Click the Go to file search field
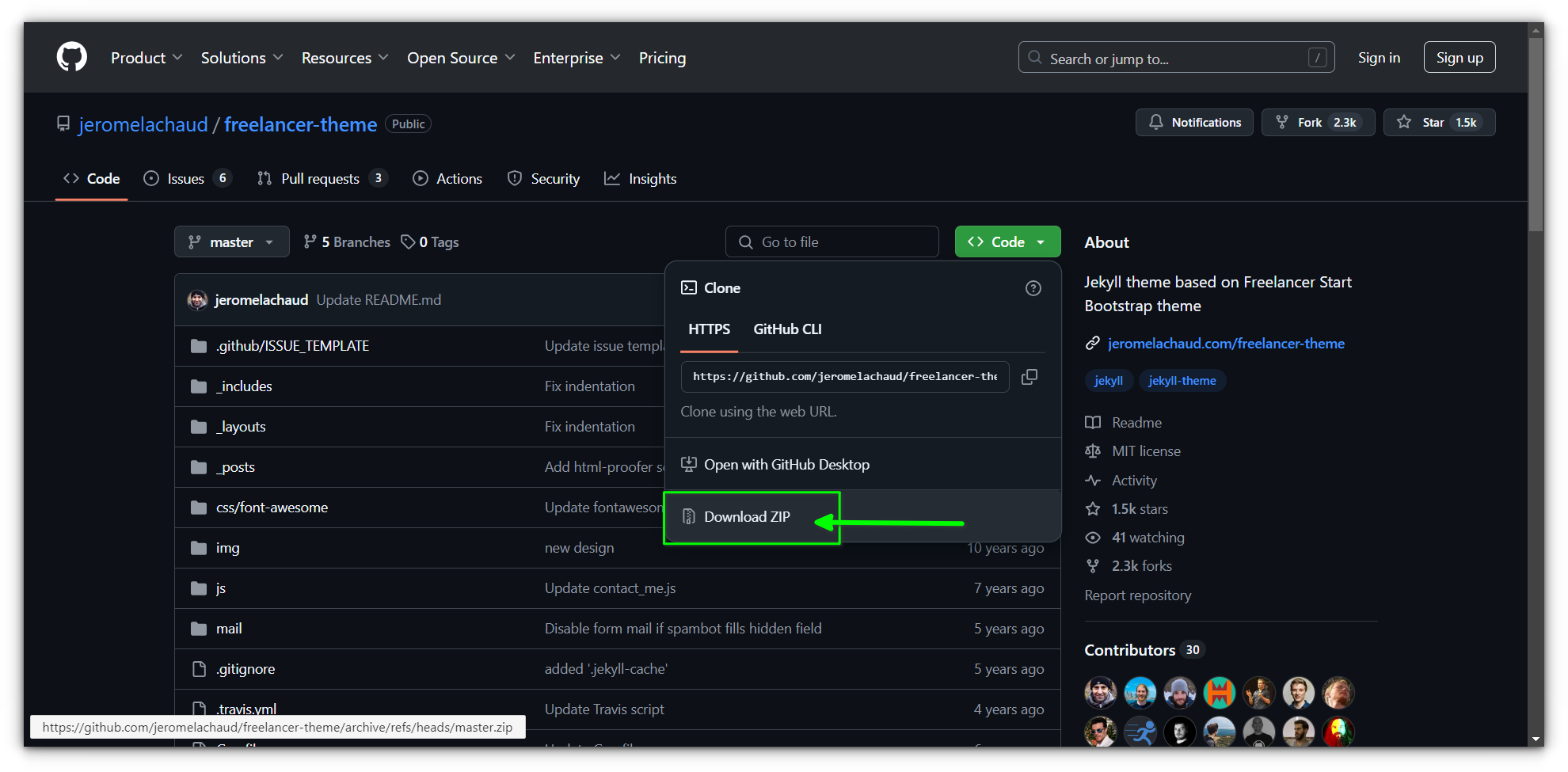 click(832, 242)
